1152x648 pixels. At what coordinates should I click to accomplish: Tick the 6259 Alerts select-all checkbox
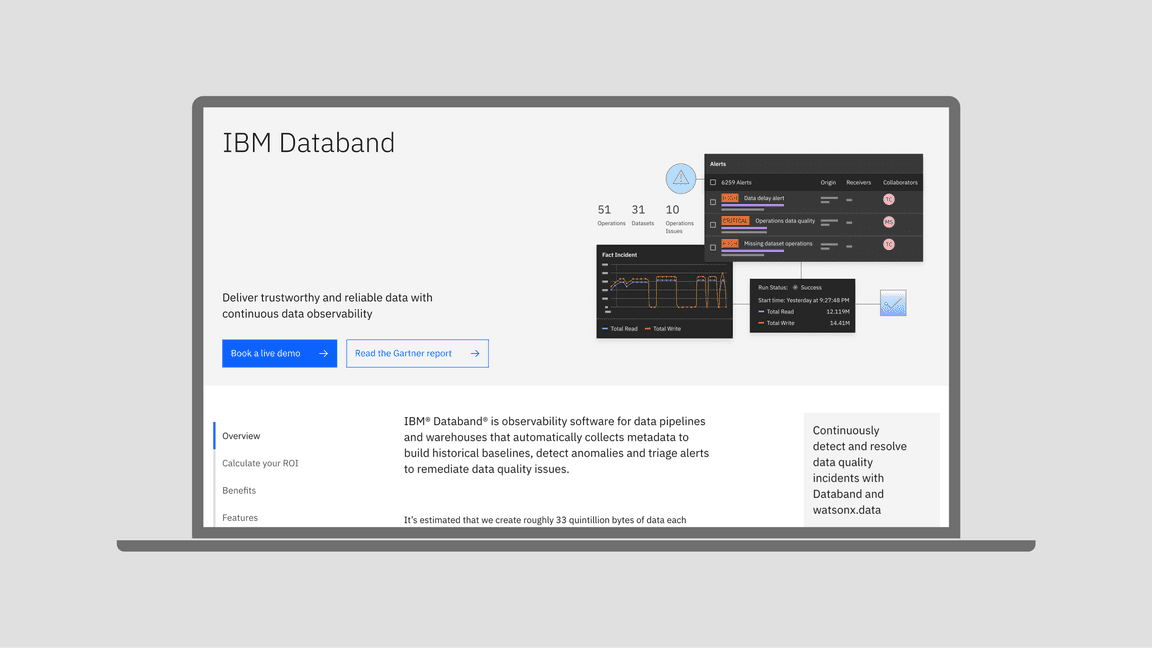click(x=713, y=183)
